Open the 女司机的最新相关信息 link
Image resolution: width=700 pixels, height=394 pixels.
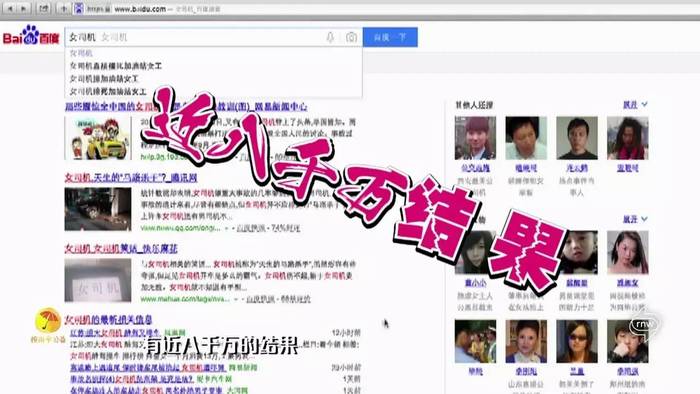click(x=108, y=319)
